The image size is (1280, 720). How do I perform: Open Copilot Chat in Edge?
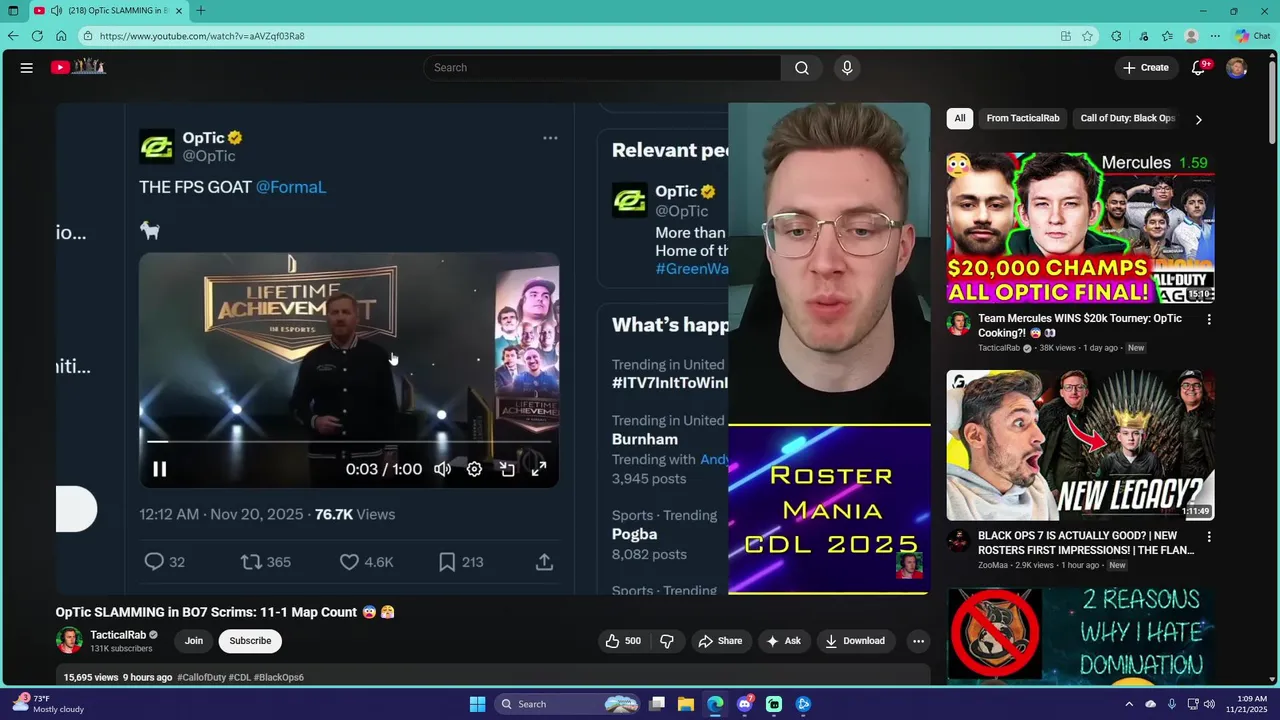click(1252, 36)
